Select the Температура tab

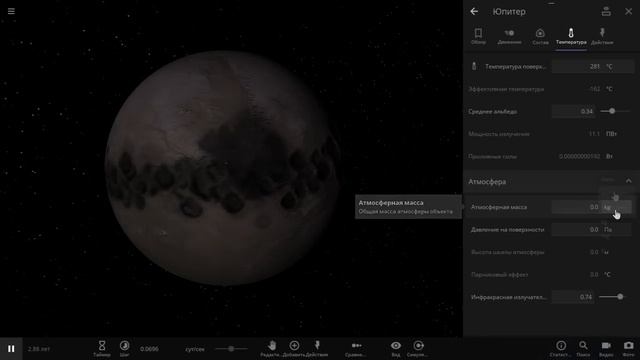[x=571, y=36]
